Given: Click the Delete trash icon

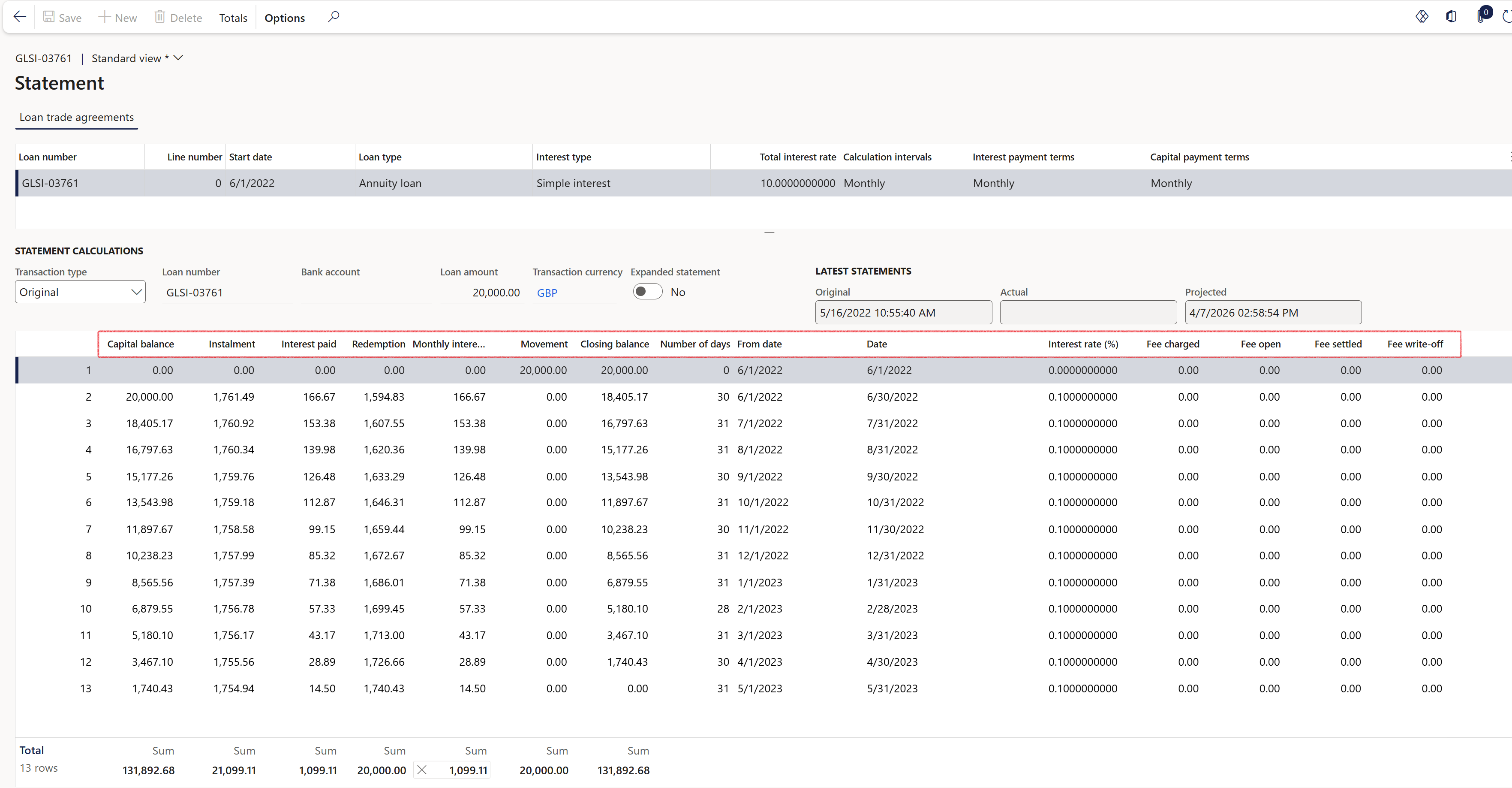Looking at the screenshot, I should (x=159, y=17).
